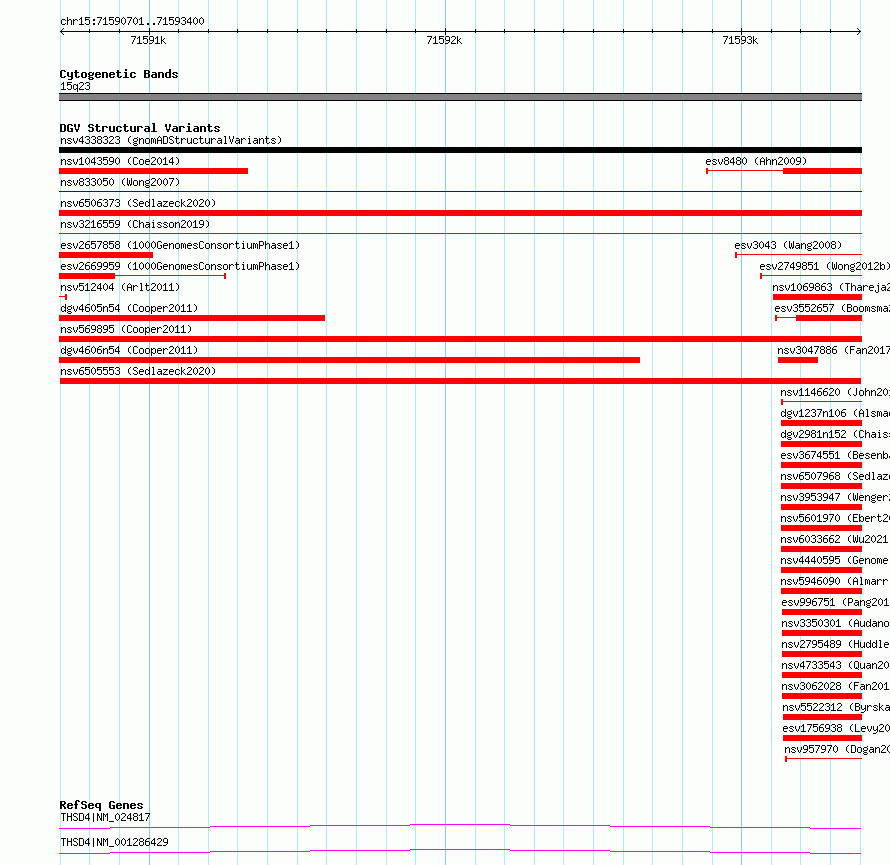Open variant esv2669959 (1000GenomesConsortiumPhase1)

click(x=180, y=266)
